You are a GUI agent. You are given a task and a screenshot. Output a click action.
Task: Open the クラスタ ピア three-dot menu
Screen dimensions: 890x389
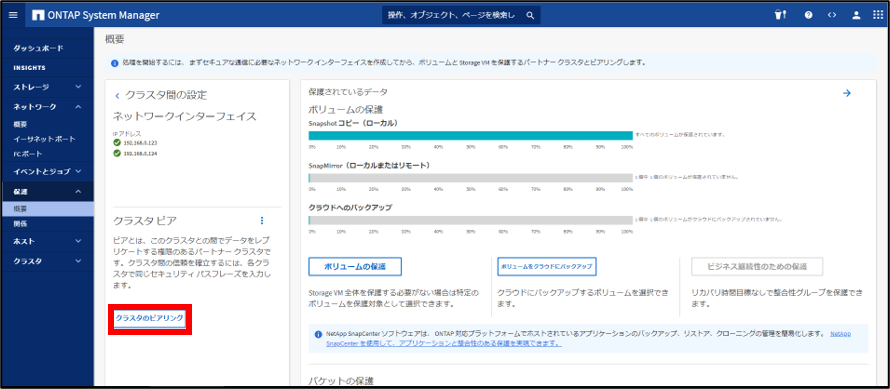pos(262,220)
